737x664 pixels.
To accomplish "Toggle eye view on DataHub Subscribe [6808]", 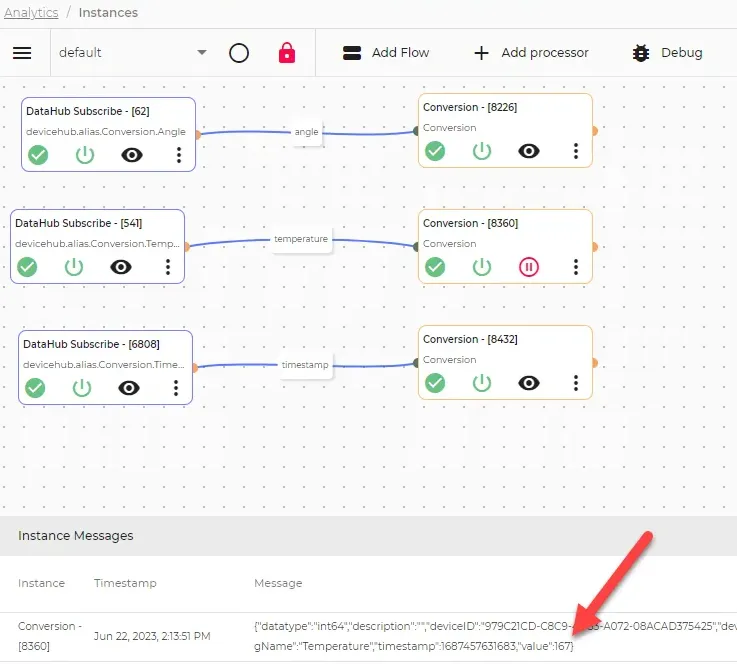I will point(129,388).
